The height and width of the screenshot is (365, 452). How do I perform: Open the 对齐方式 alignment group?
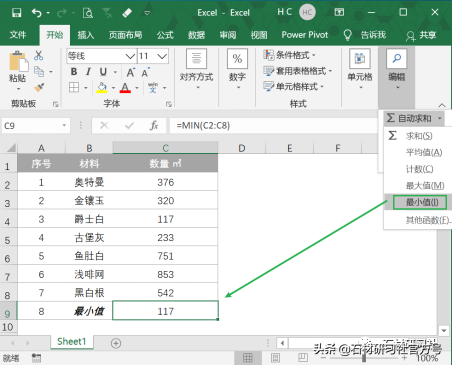tap(196, 69)
